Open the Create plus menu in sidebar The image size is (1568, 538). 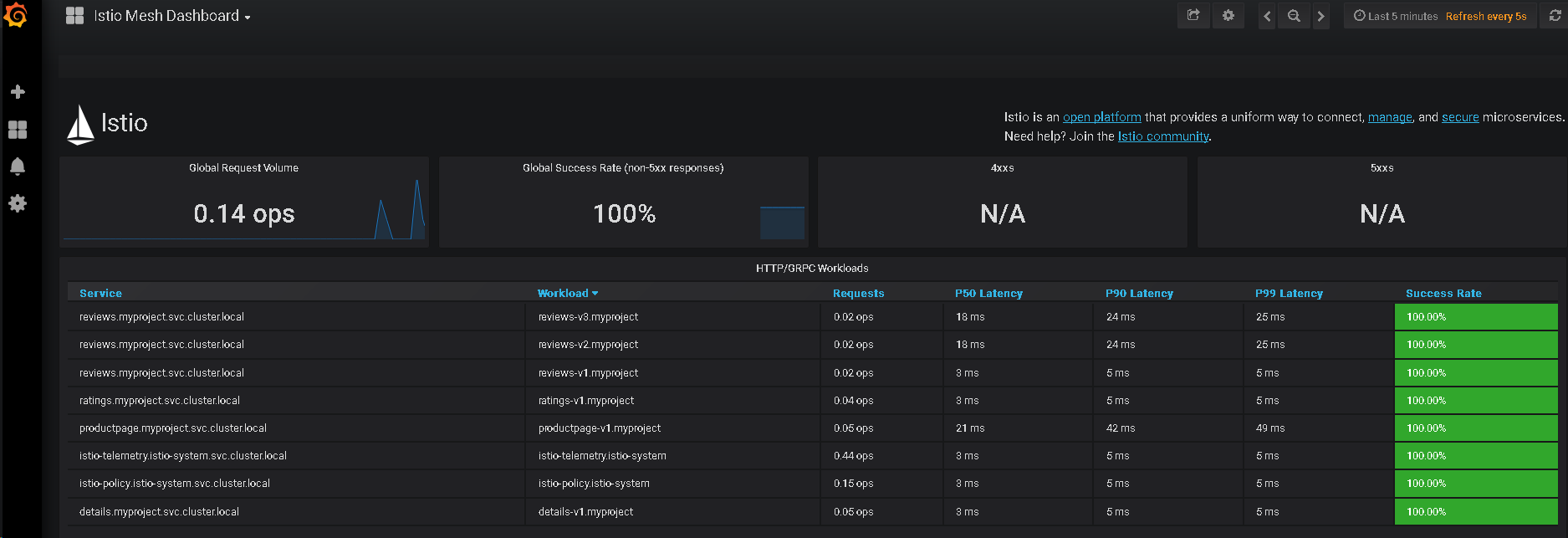18,92
